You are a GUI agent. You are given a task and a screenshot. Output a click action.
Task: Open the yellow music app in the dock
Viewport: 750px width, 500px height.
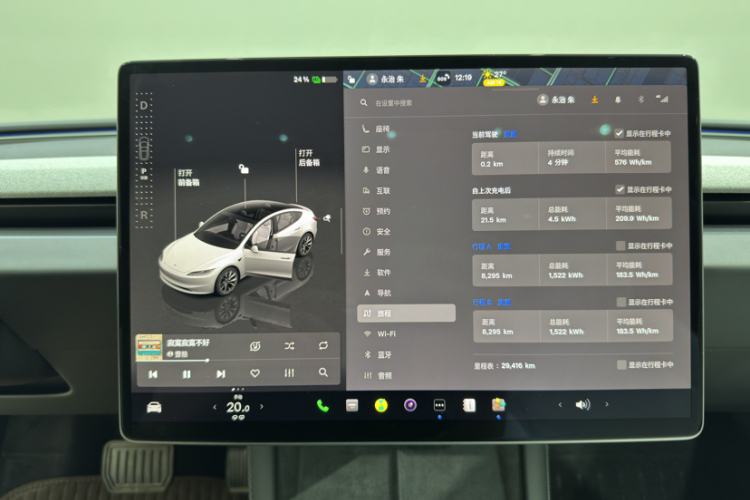tap(381, 406)
